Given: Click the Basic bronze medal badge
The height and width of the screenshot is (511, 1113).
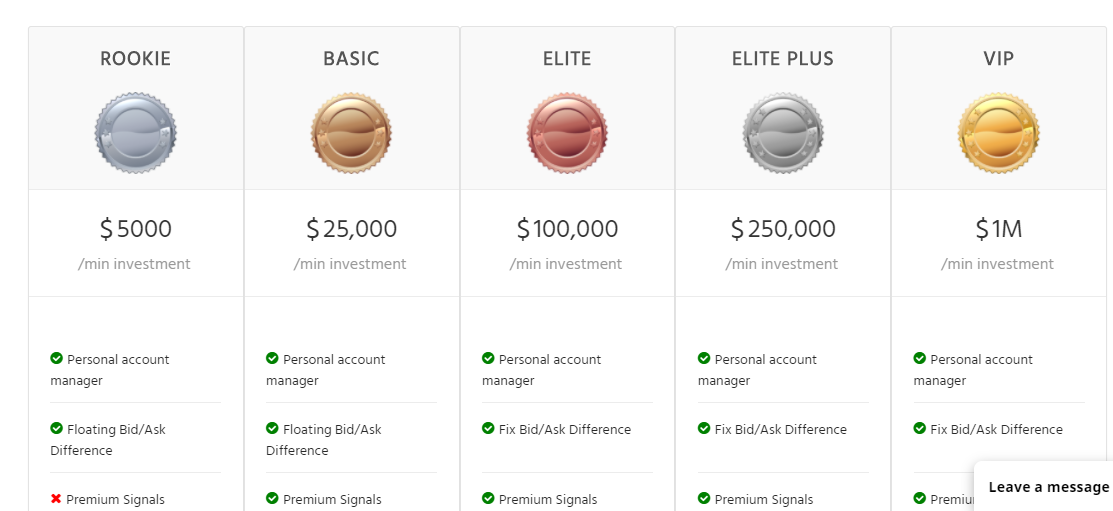Looking at the screenshot, I should click(351, 133).
